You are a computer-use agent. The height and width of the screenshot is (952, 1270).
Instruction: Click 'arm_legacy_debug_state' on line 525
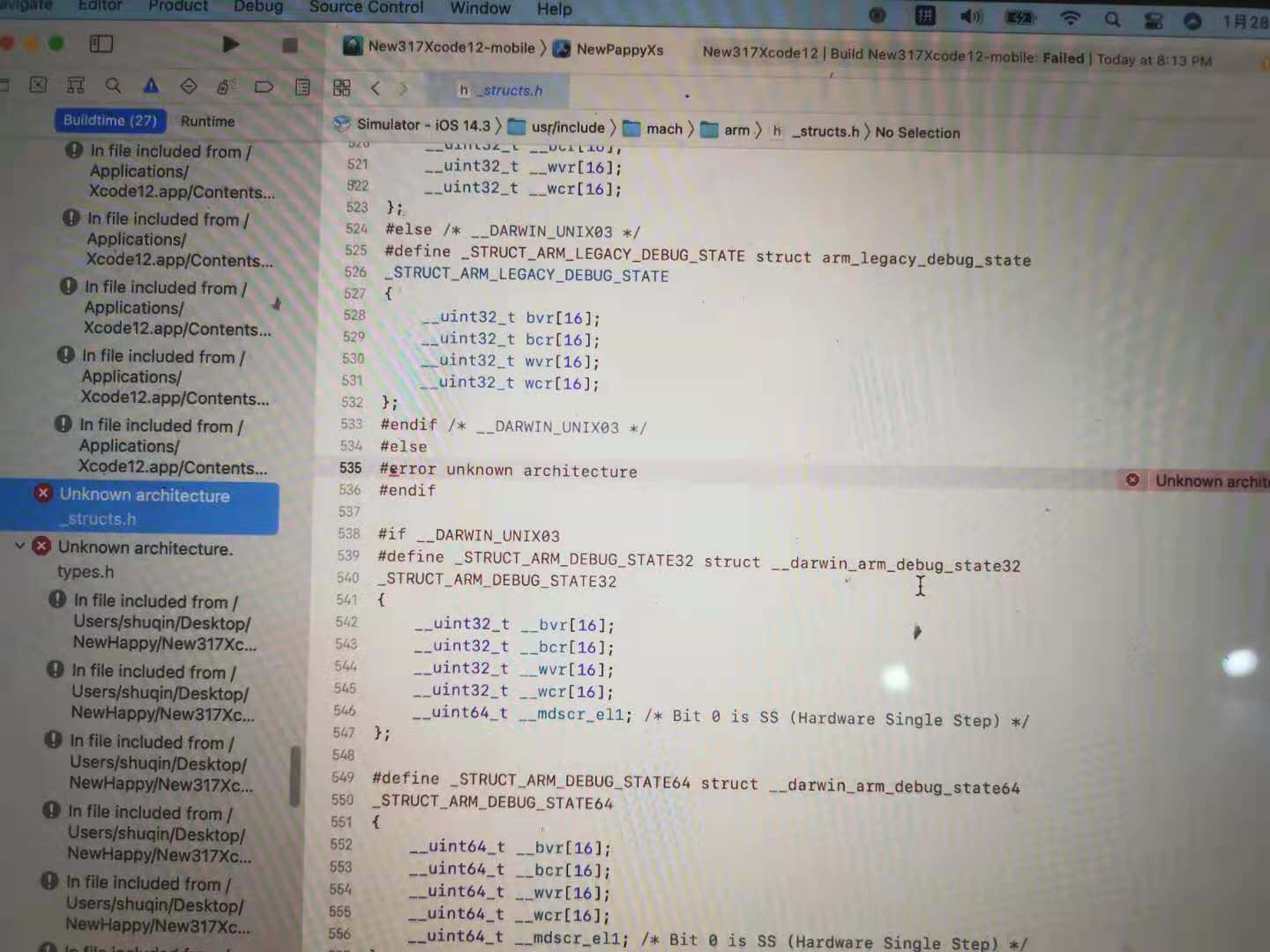coord(926,258)
